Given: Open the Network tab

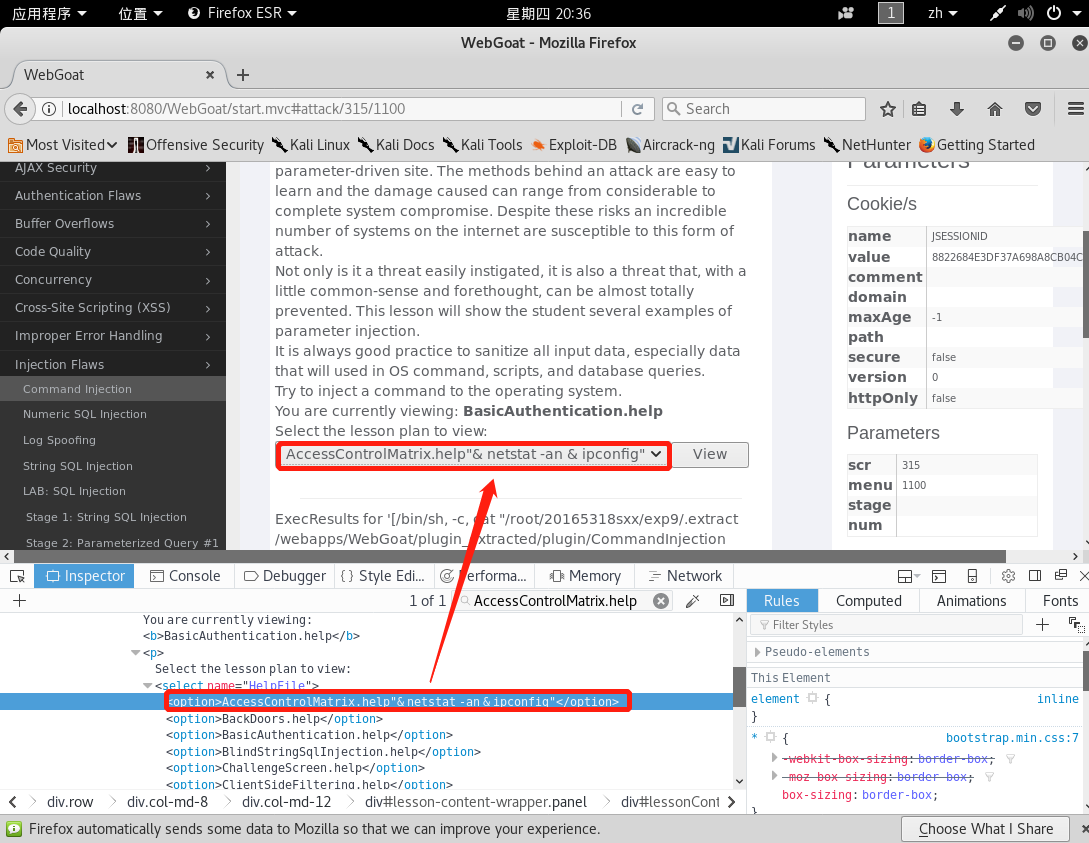Looking at the screenshot, I should [x=685, y=576].
